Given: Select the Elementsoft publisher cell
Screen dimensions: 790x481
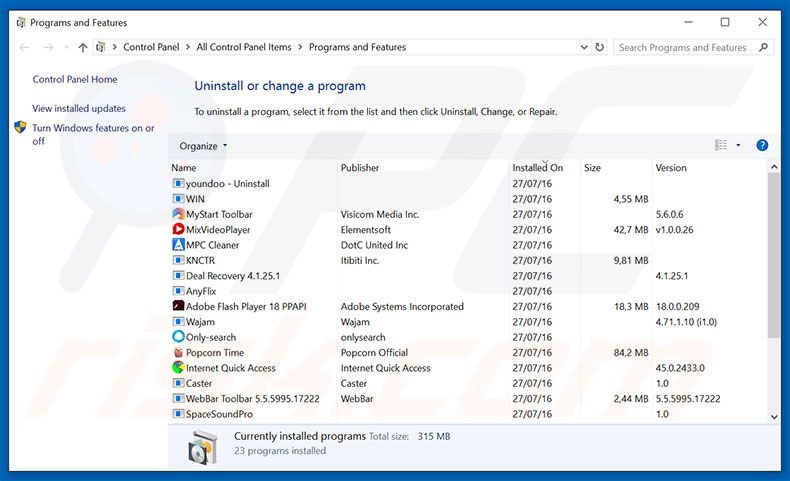Looking at the screenshot, I should pos(366,230).
